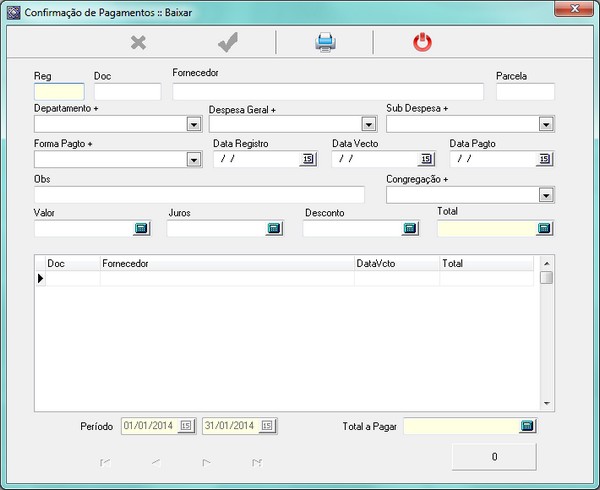Select the first grid row marker arrow
Viewport: 600px width, 490px height.
[x=41, y=278]
